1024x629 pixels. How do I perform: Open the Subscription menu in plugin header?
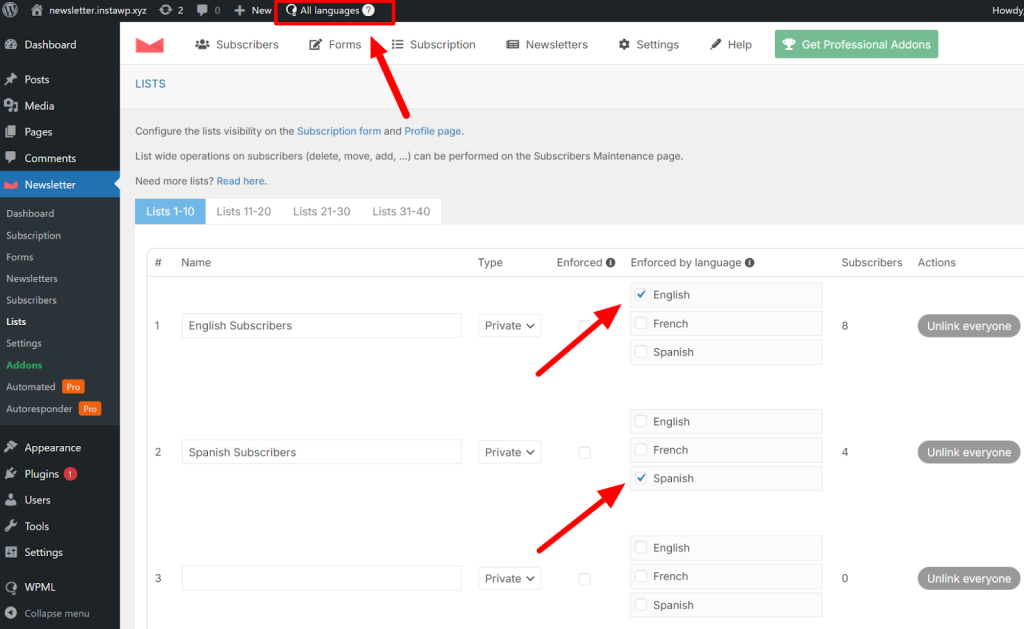pos(434,44)
